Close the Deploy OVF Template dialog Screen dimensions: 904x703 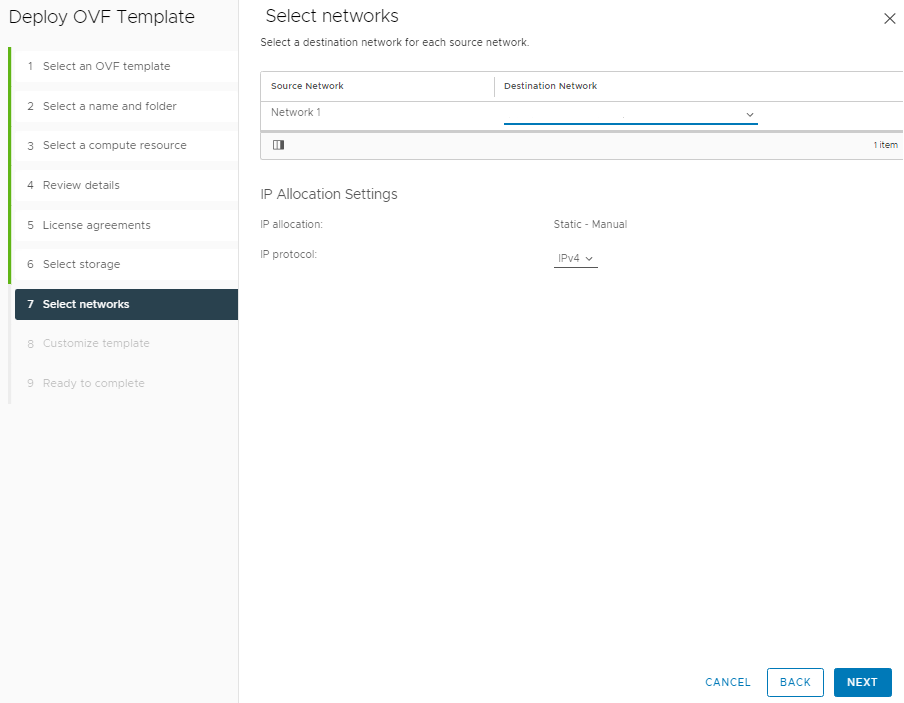point(890,18)
